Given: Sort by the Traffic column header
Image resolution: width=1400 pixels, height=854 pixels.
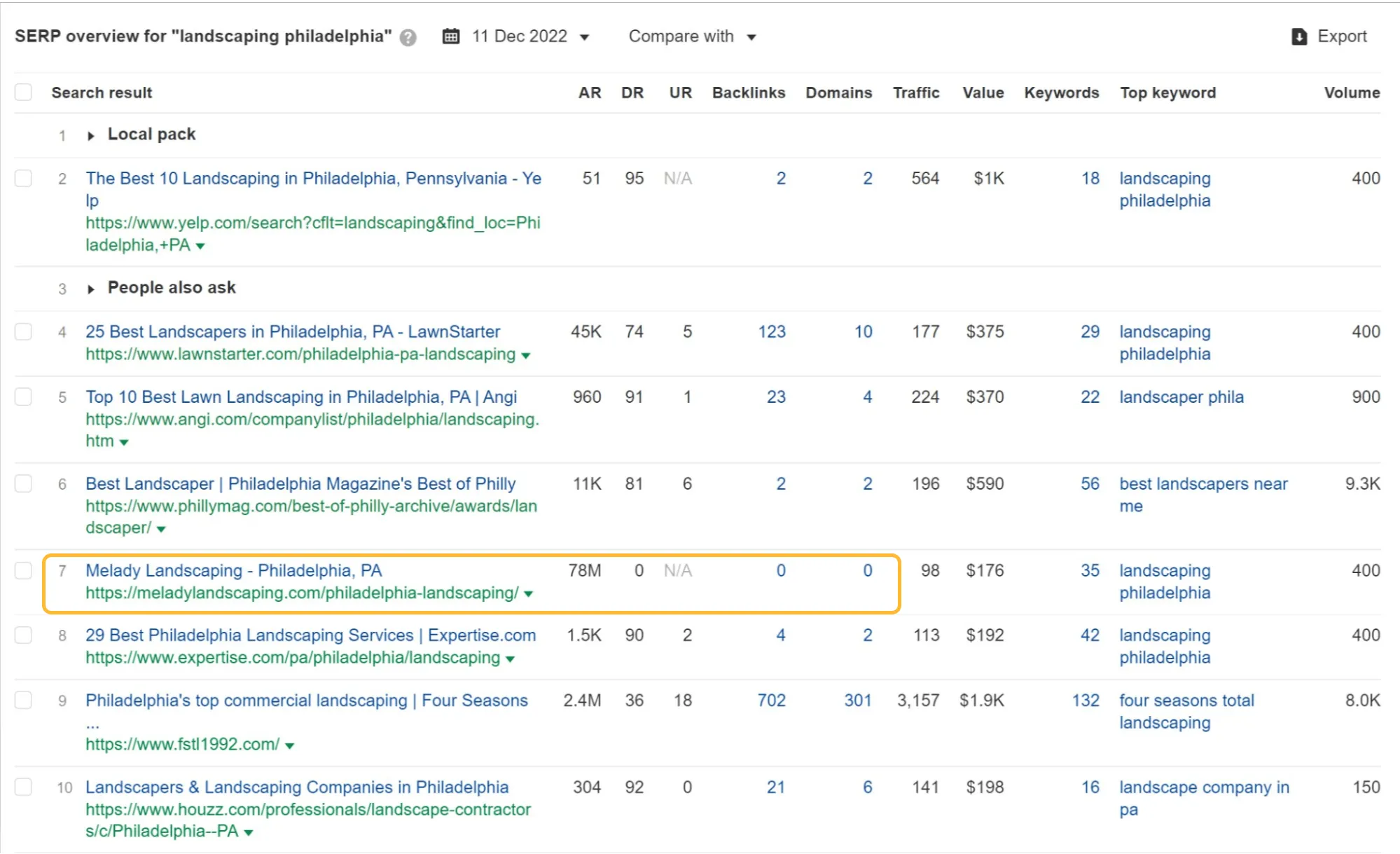Looking at the screenshot, I should pos(915,92).
